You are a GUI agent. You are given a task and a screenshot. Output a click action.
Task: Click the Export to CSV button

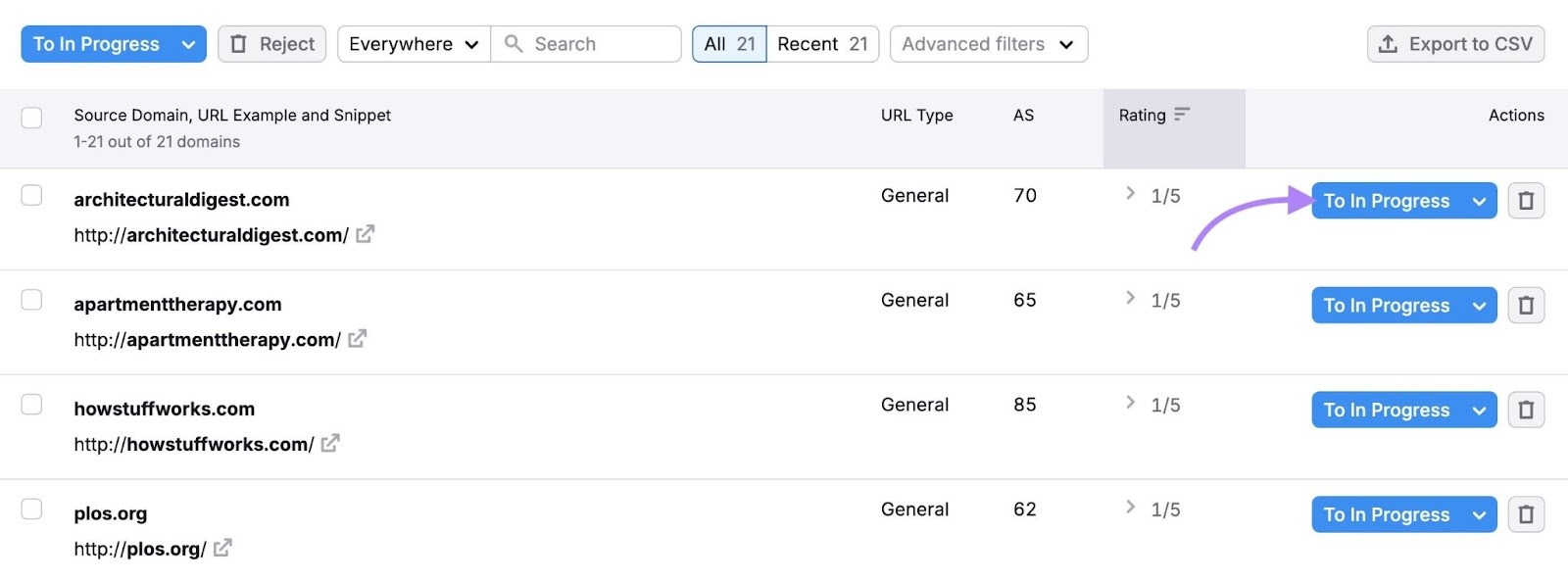tap(1455, 44)
